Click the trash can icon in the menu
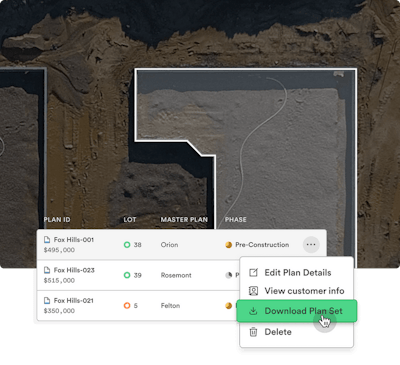This screenshot has width=400, height=365. [x=253, y=332]
